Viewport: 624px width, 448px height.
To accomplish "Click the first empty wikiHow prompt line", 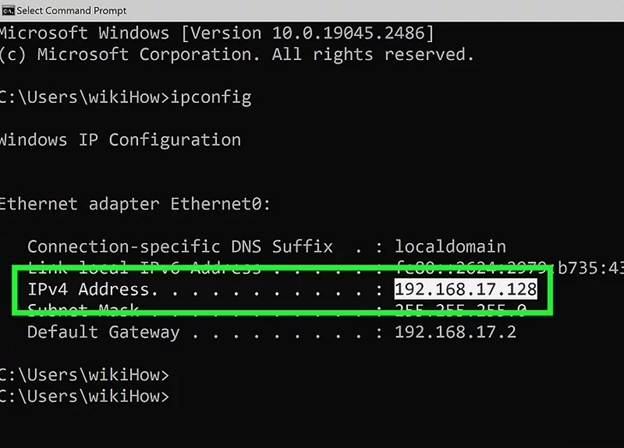I will click(85, 375).
